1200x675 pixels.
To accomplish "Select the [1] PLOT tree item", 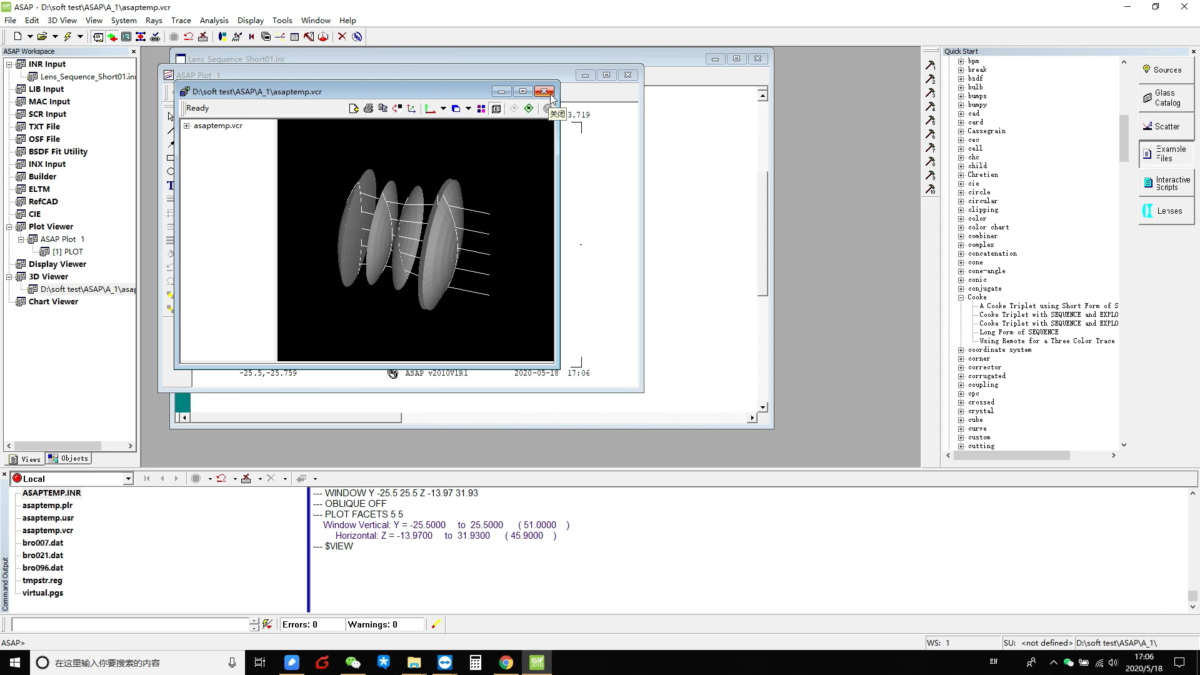I will [x=68, y=252].
